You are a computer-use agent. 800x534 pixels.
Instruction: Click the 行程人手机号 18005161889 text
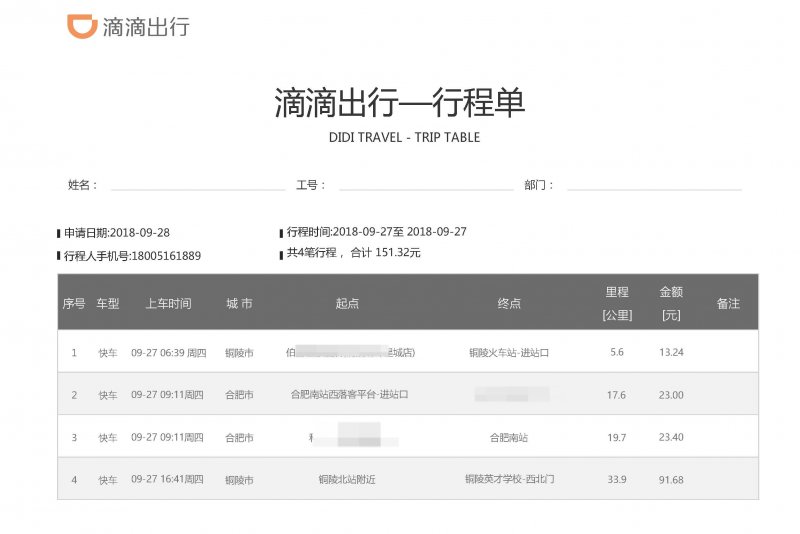coord(132,256)
